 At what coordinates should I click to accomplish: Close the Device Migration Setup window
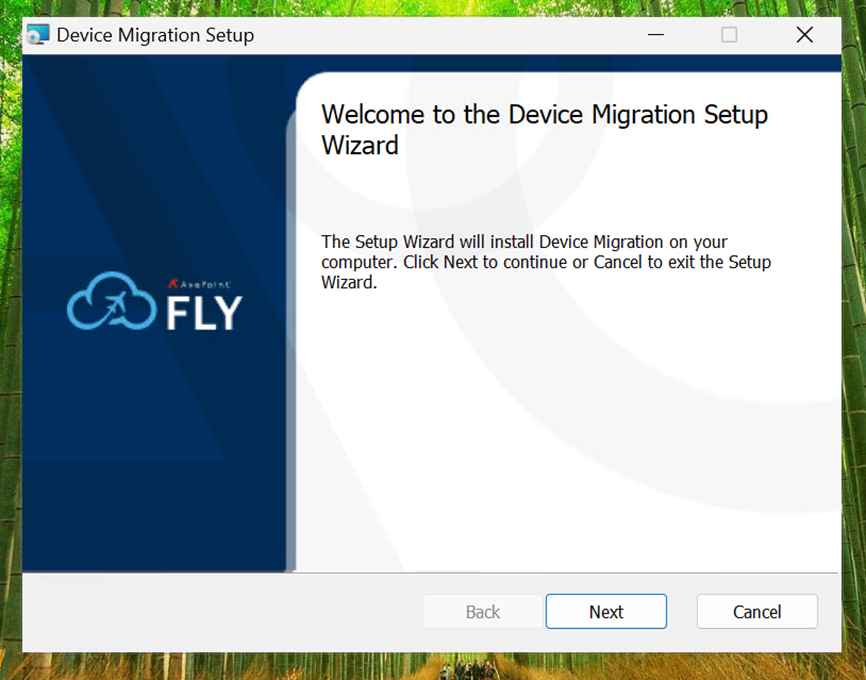(x=805, y=35)
